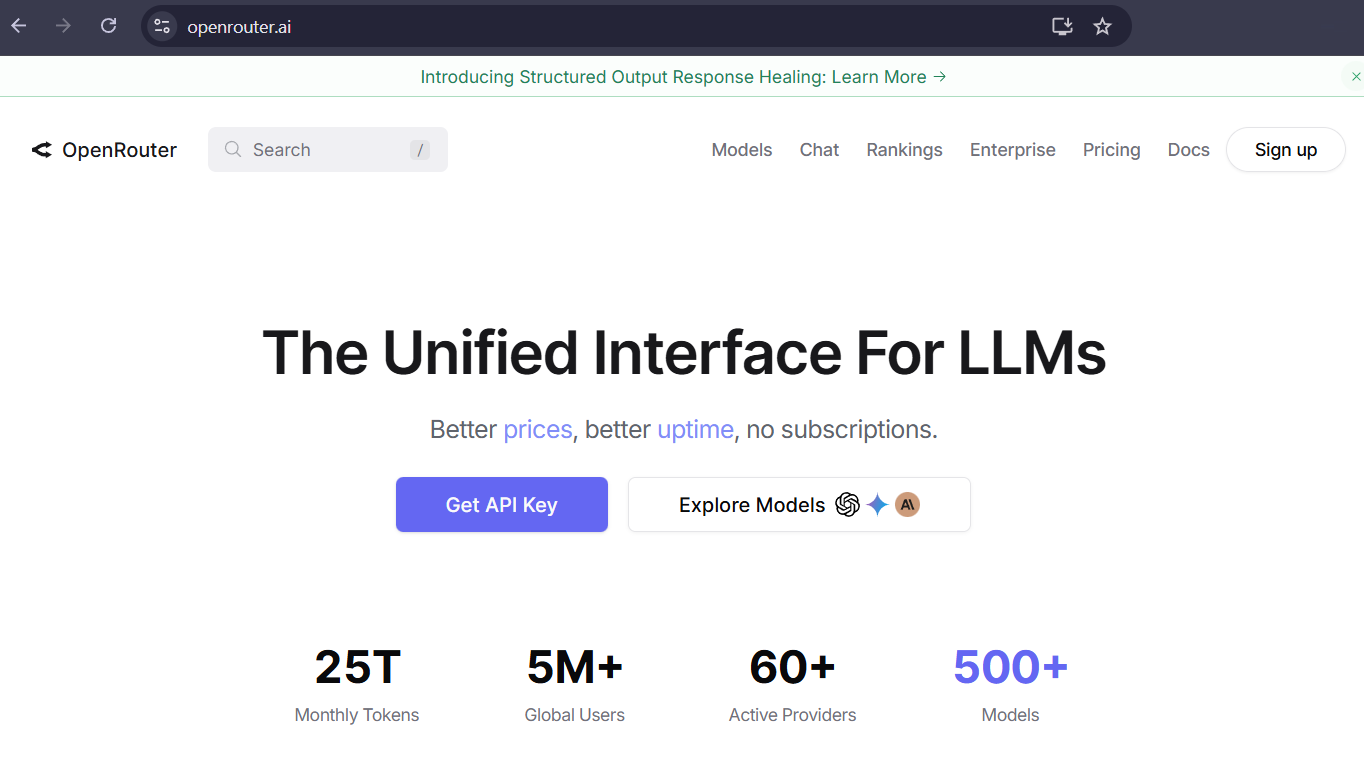Bookmark this page with star icon
This screenshot has height=778, width=1364.
coord(1102,27)
